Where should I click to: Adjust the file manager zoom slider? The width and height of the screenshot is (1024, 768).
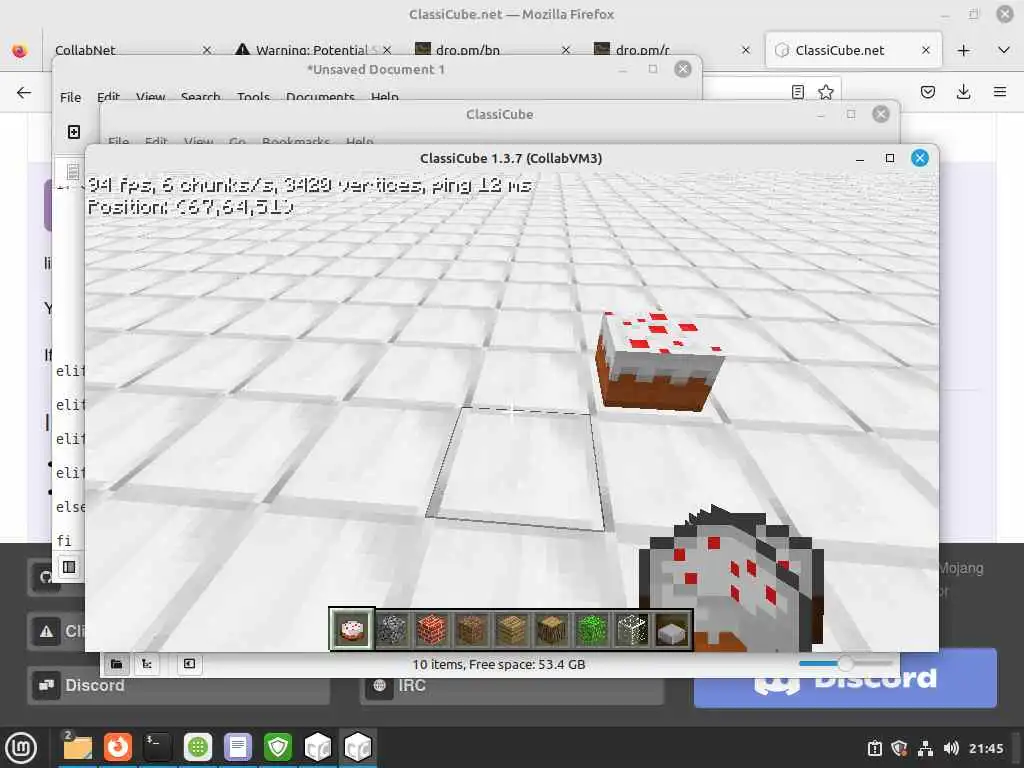(x=845, y=664)
